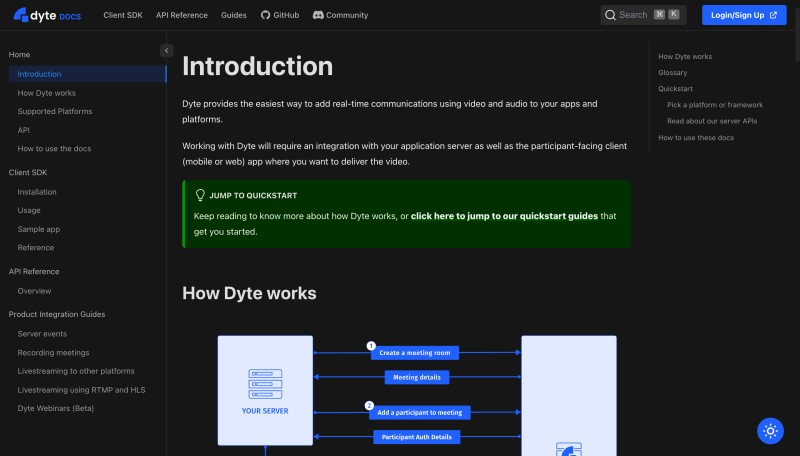This screenshot has height=456, width=800.
Task: Open Recording meetings guide in sidebar
Action: click(53, 353)
